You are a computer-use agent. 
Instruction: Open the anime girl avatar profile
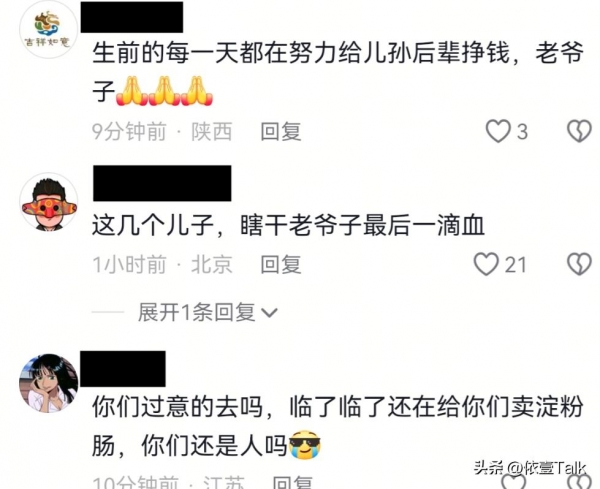tap(49, 383)
